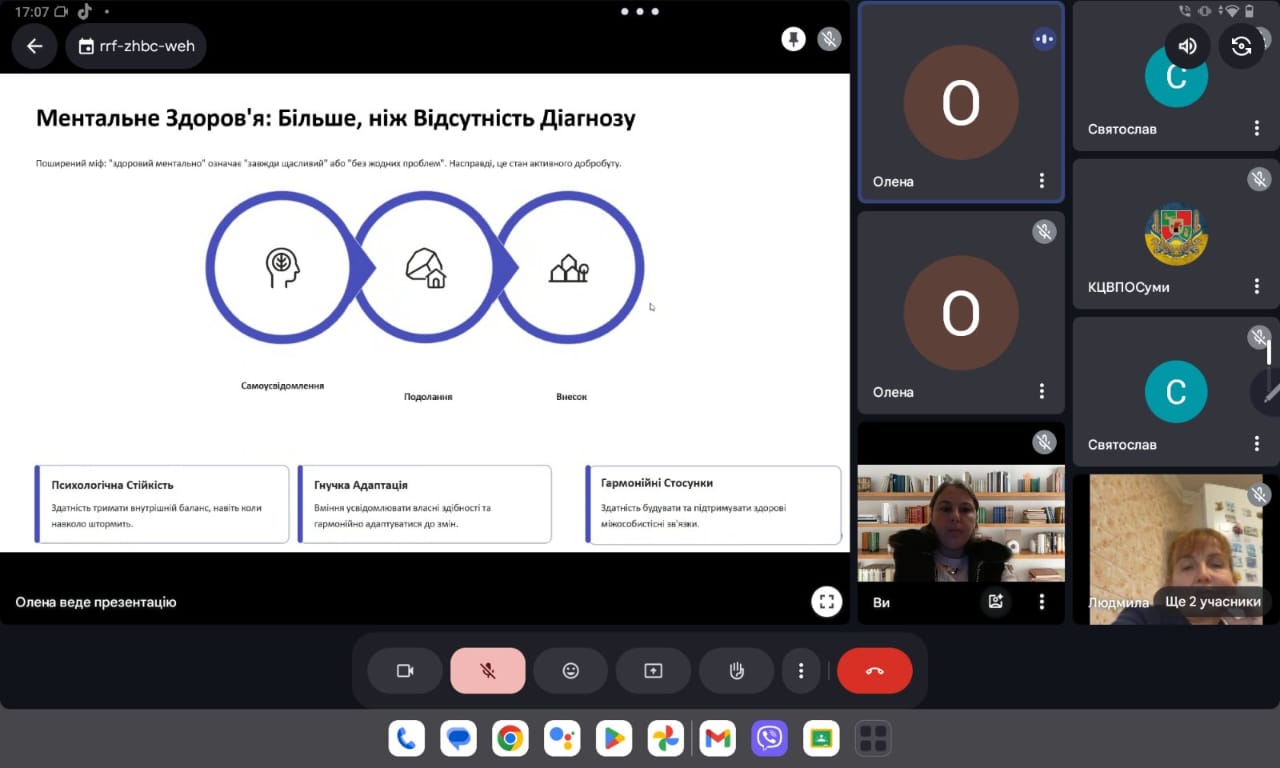Viewport: 1280px width, 768px height.
Task: Tap the three-dot handle at top center
Action: [x=639, y=12]
